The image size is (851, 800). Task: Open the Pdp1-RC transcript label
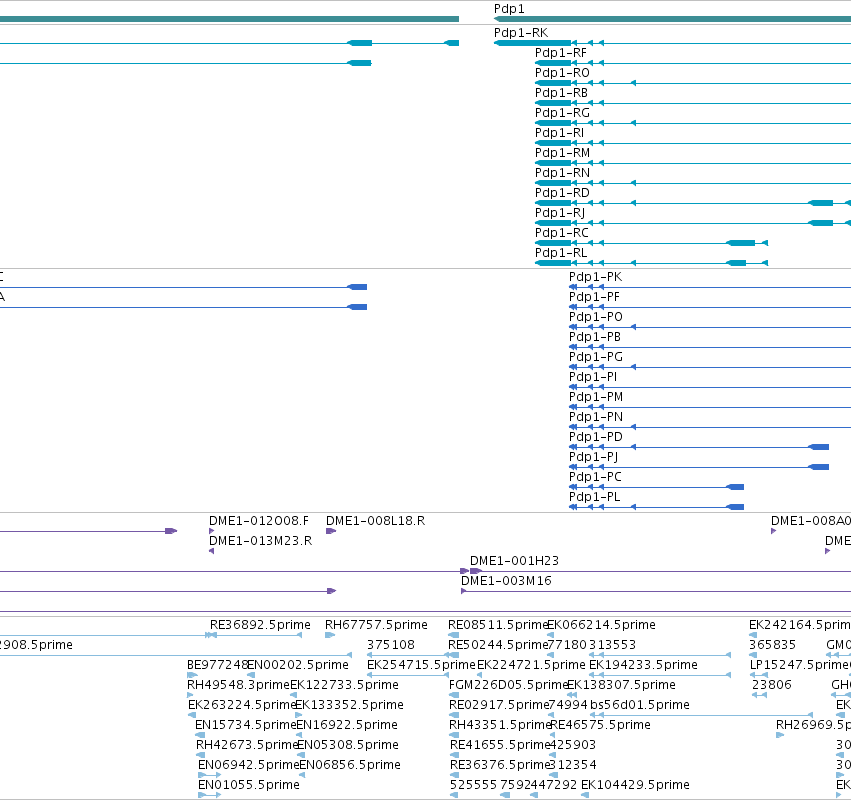(x=562, y=233)
